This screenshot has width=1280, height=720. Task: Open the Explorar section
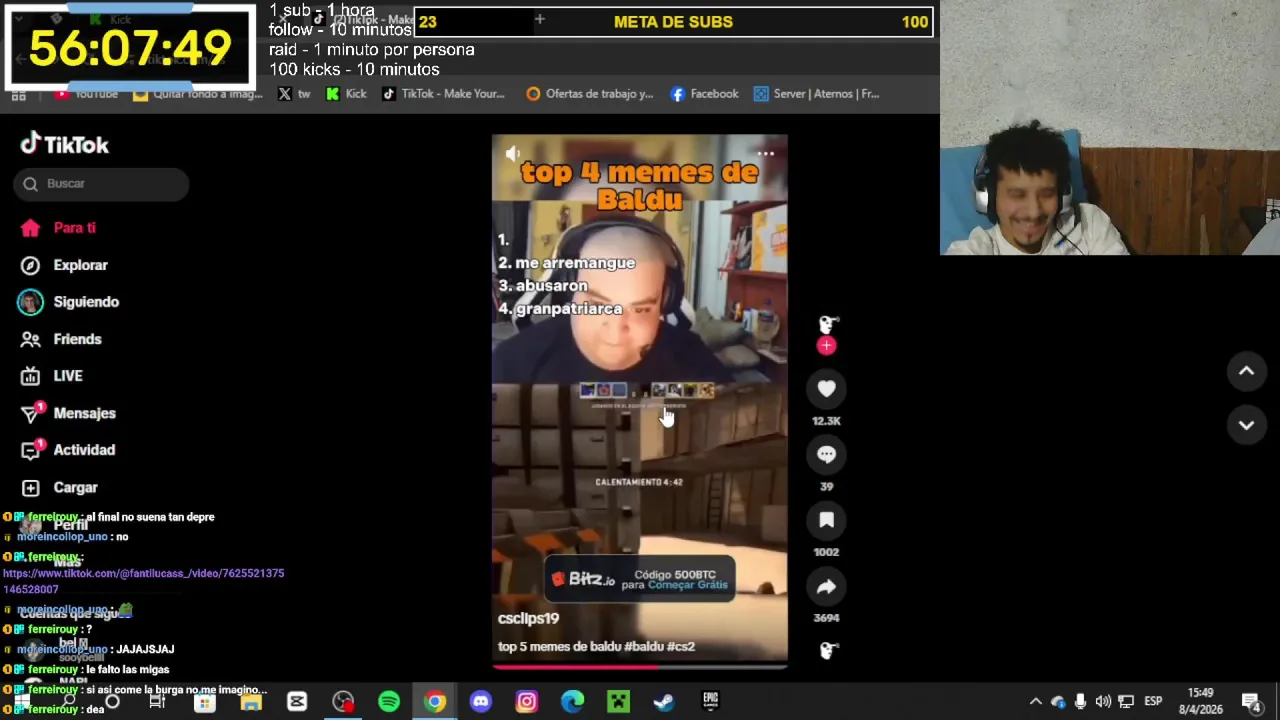click(66, 265)
